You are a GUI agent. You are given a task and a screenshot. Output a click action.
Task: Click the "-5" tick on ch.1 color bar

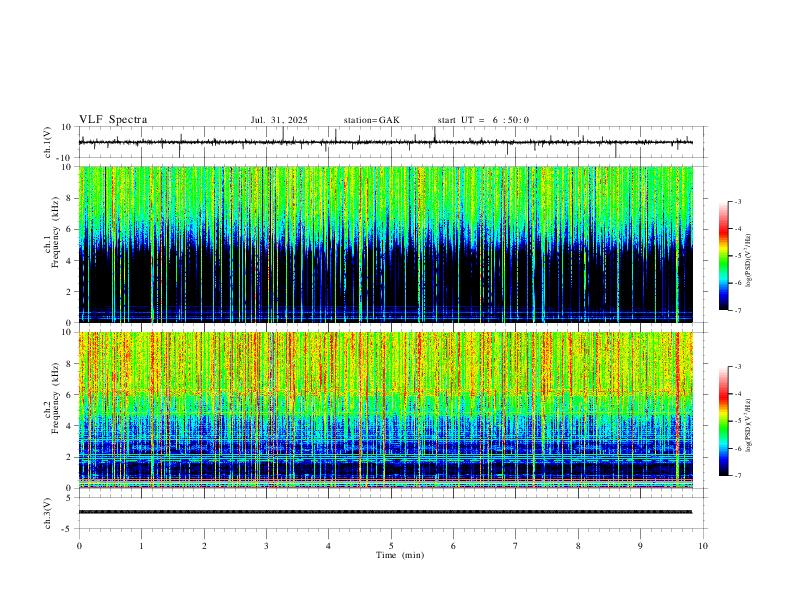tap(738, 256)
